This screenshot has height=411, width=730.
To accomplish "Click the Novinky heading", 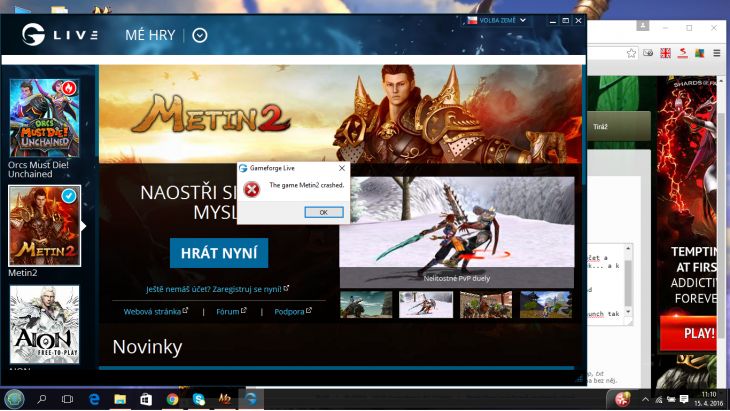I will click(147, 347).
